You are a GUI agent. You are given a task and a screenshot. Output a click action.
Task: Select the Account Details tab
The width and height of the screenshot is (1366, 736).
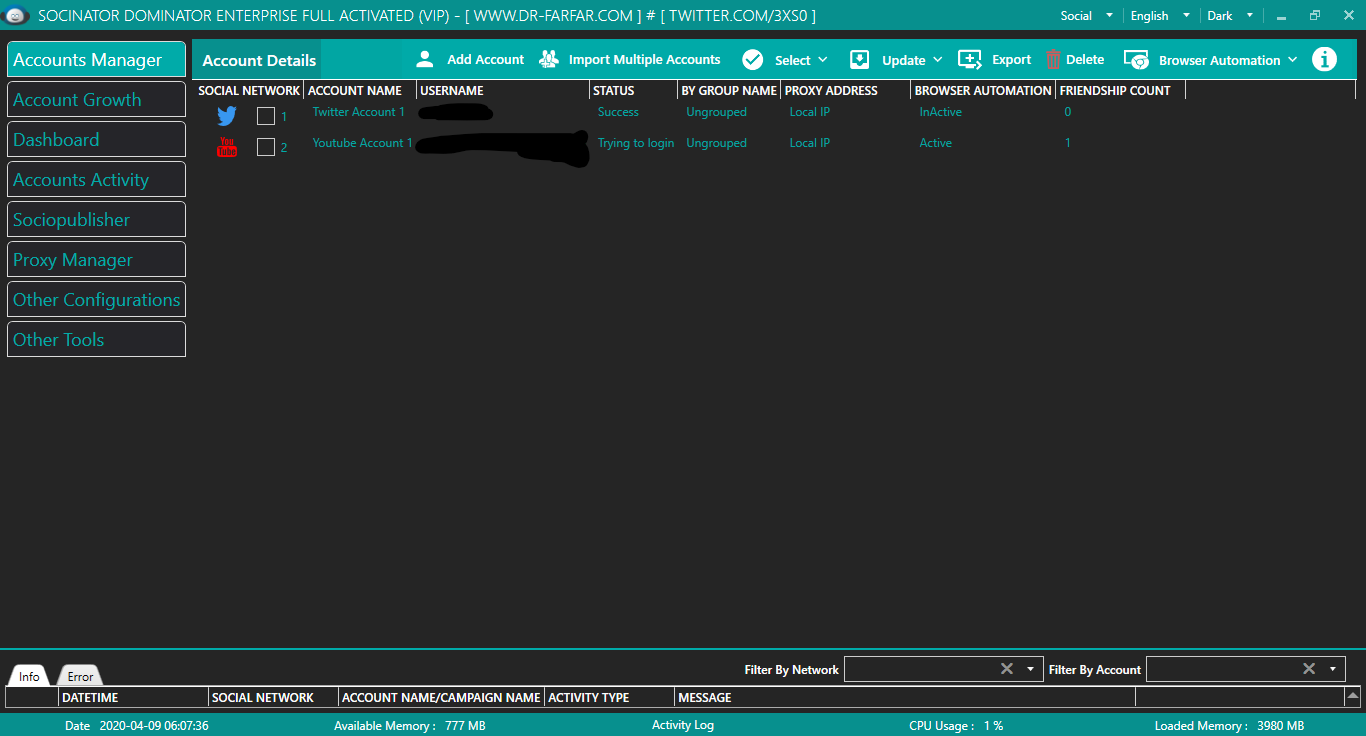click(258, 60)
